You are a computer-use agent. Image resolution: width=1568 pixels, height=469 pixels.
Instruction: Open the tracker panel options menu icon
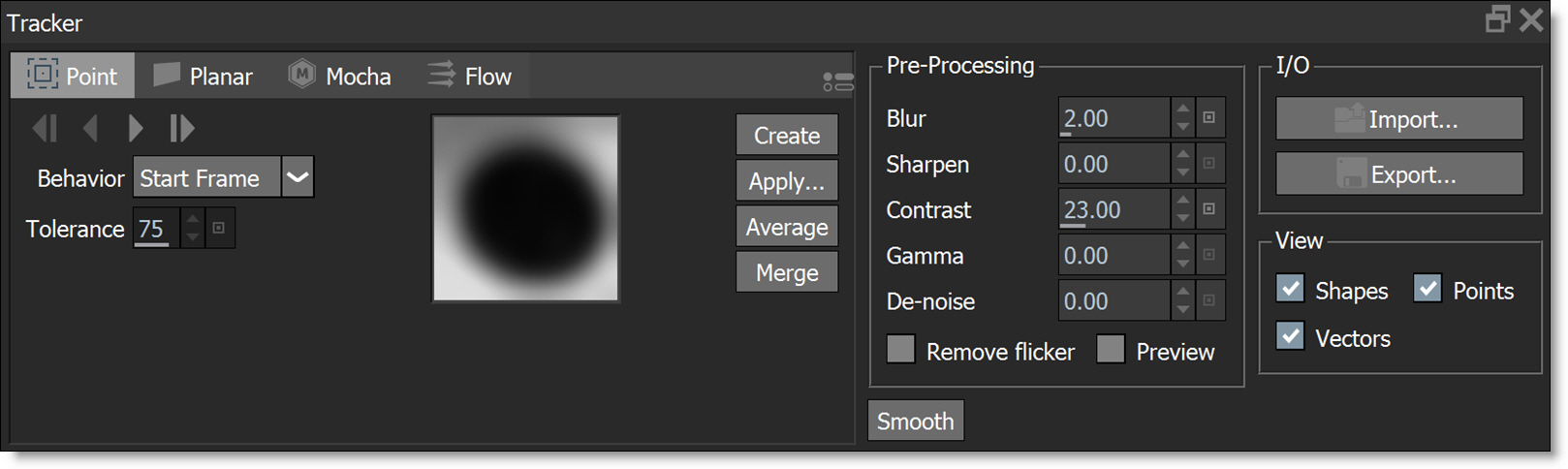pyautogui.click(x=838, y=82)
